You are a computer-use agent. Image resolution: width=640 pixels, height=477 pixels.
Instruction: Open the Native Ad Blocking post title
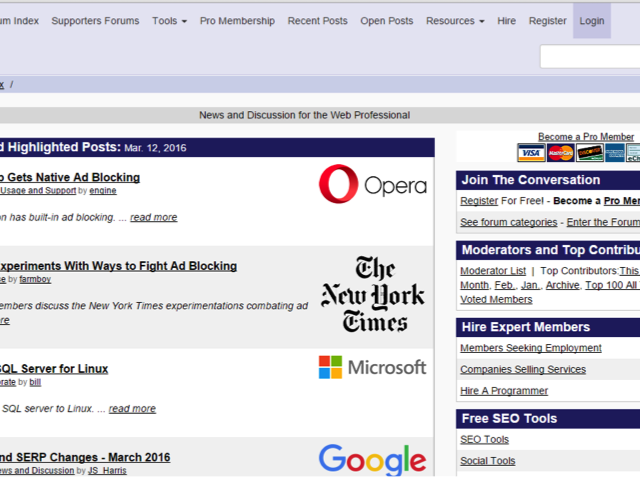click(x=70, y=177)
